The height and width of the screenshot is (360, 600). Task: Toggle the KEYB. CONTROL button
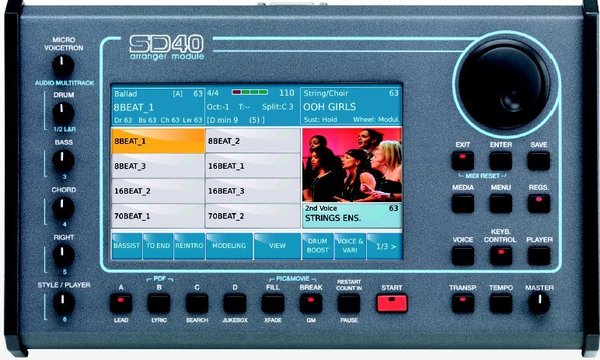click(x=501, y=256)
